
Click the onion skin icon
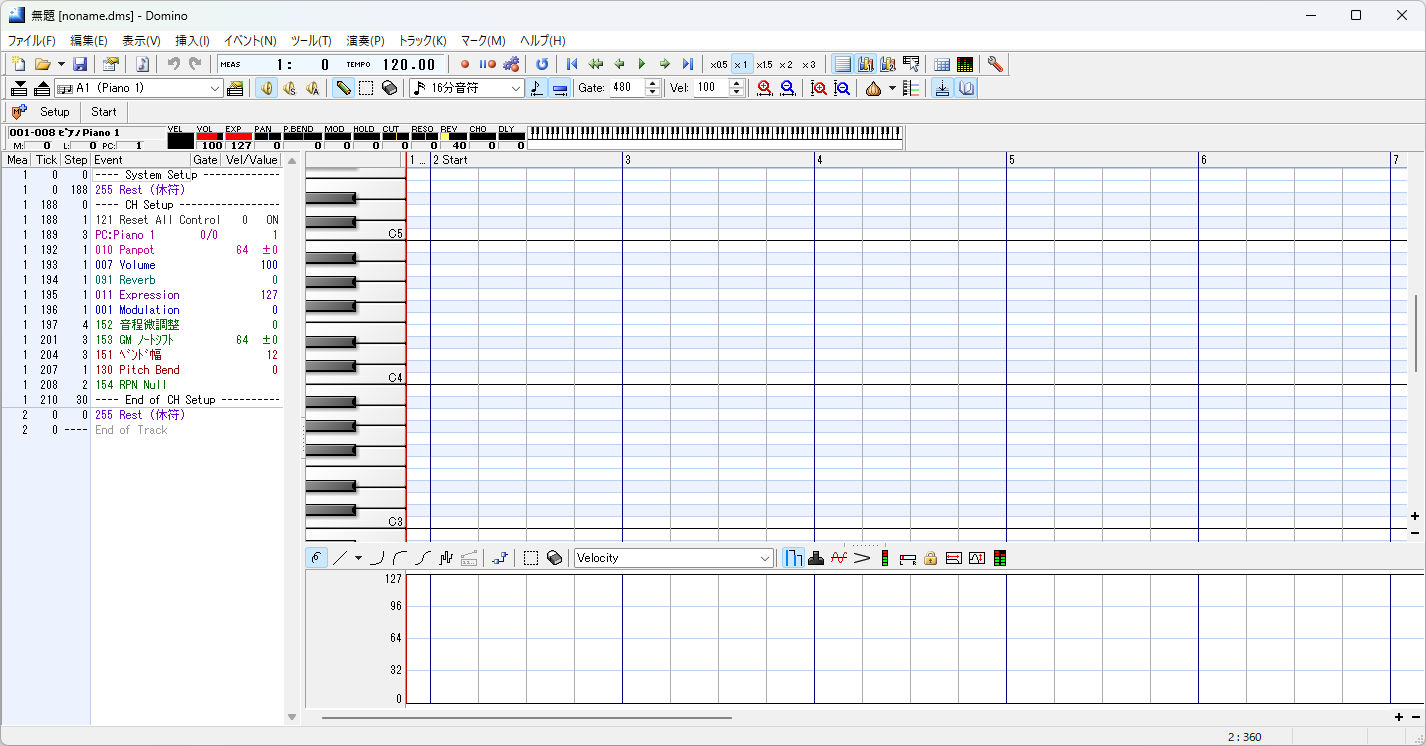click(x=873, y=88)
